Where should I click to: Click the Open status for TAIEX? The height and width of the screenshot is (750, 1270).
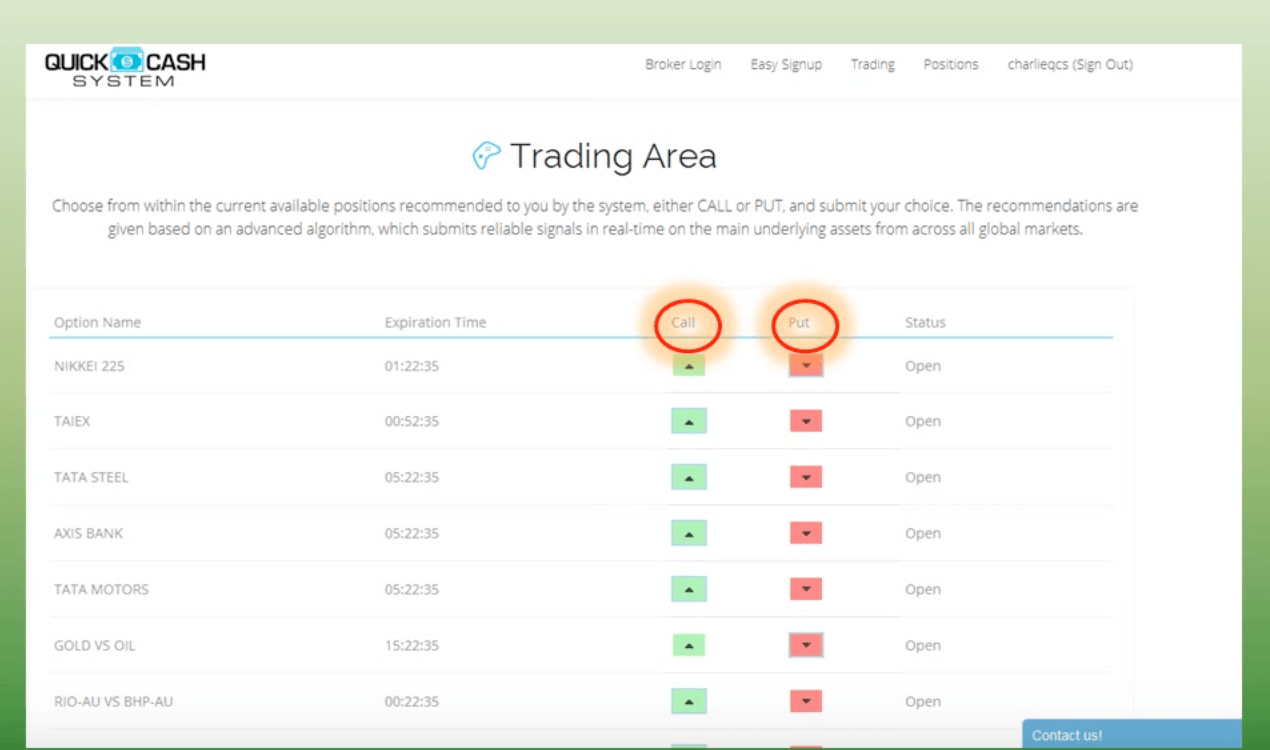click(923, 422)
